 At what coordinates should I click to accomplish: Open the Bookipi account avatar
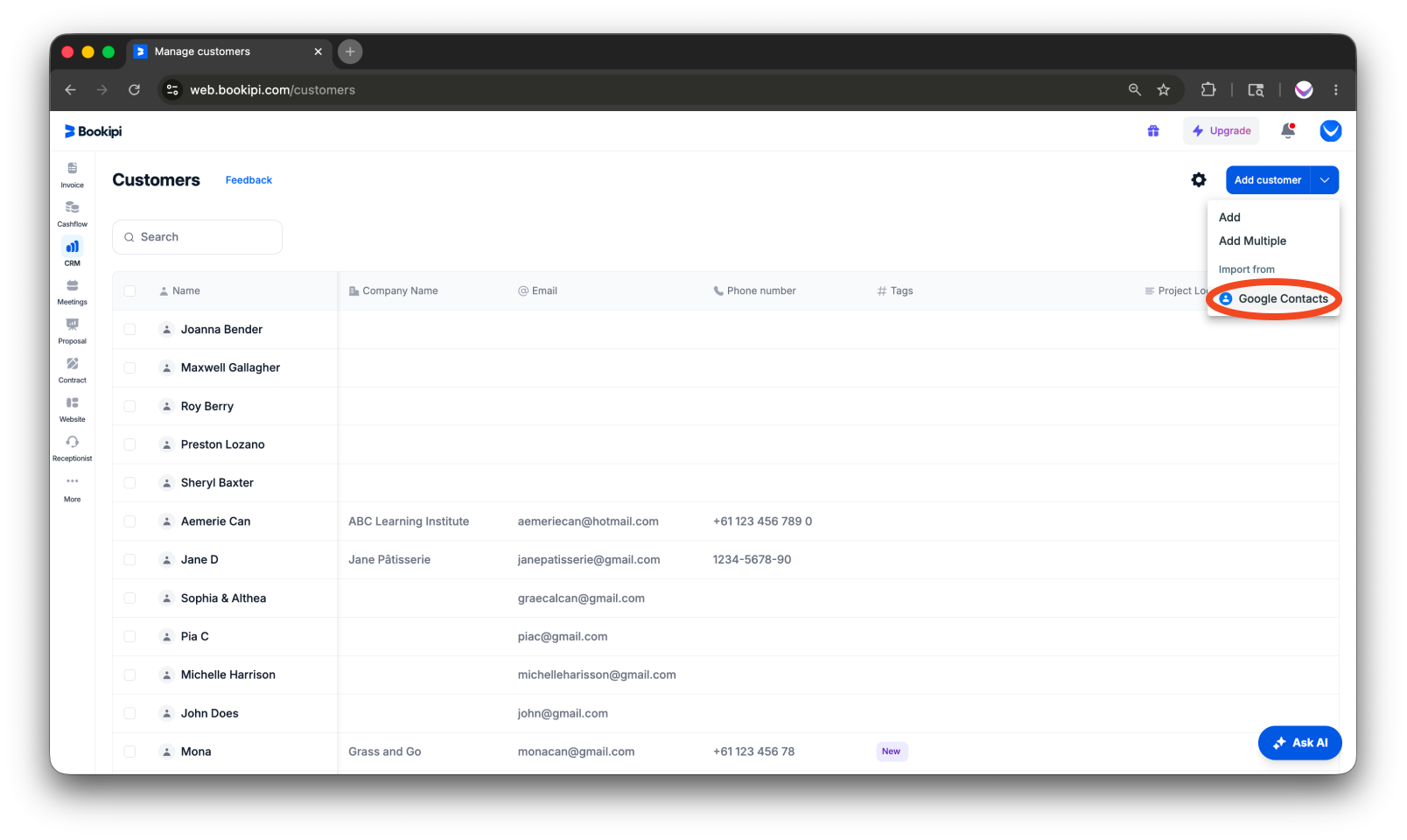coord(1331,131)
